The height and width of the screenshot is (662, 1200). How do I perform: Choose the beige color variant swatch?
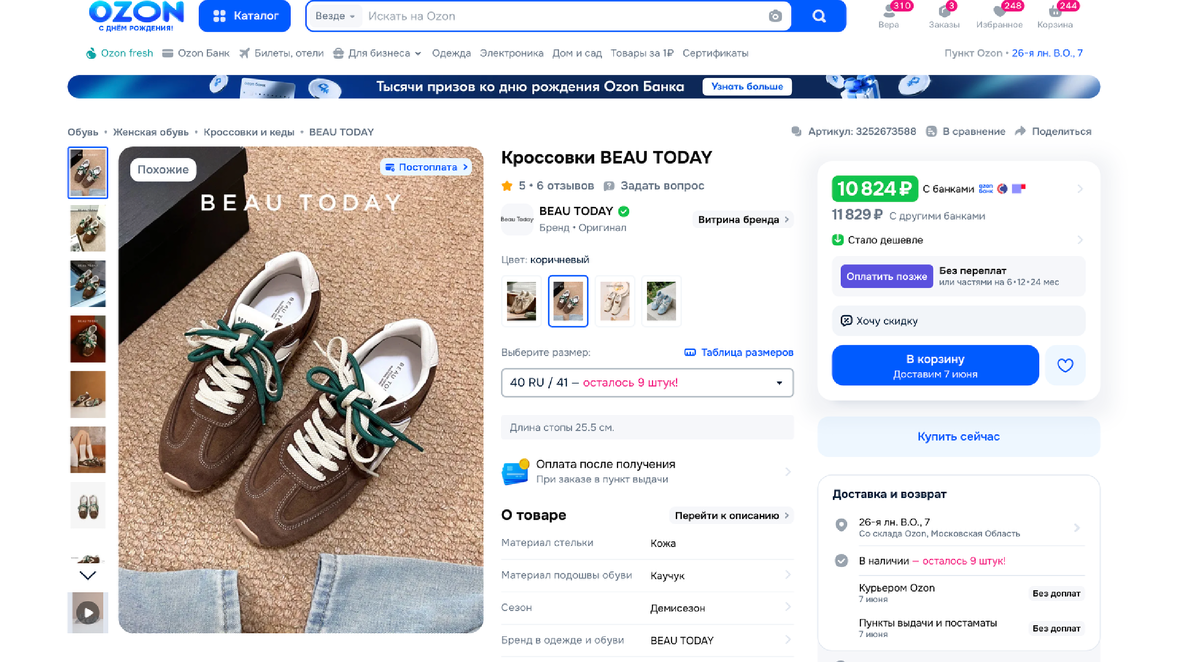point(615,301)
